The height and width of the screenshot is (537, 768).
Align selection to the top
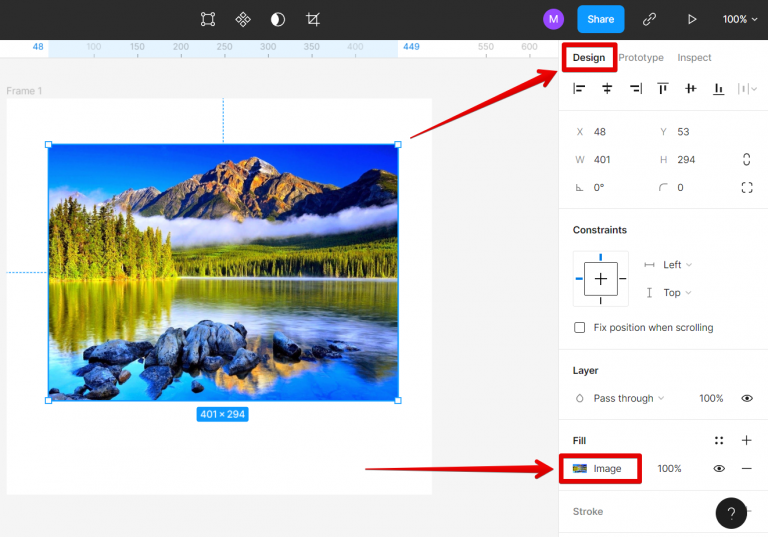(x=663, y=89)
